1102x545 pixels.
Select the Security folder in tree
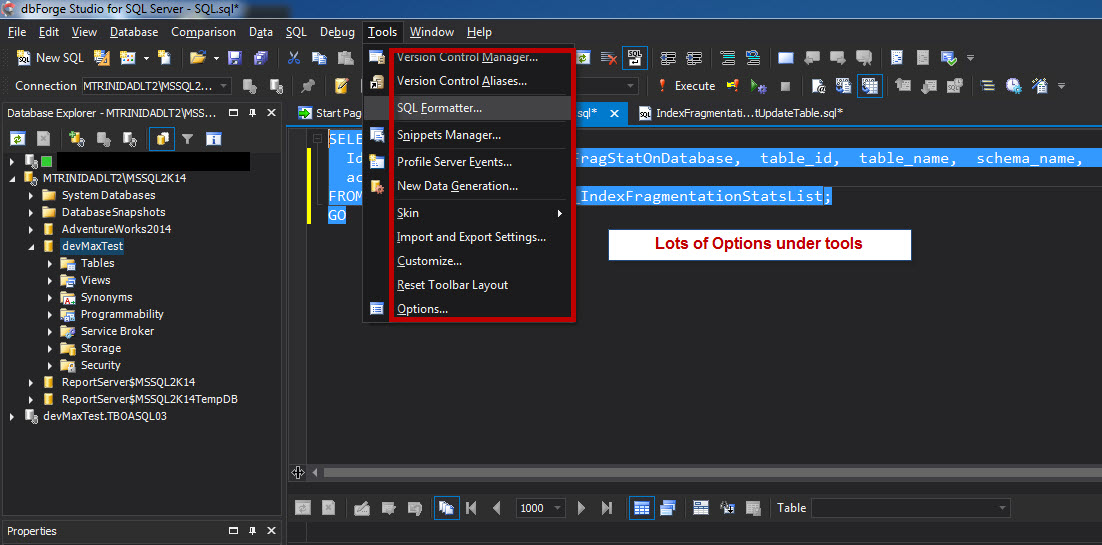pos(101,365)
